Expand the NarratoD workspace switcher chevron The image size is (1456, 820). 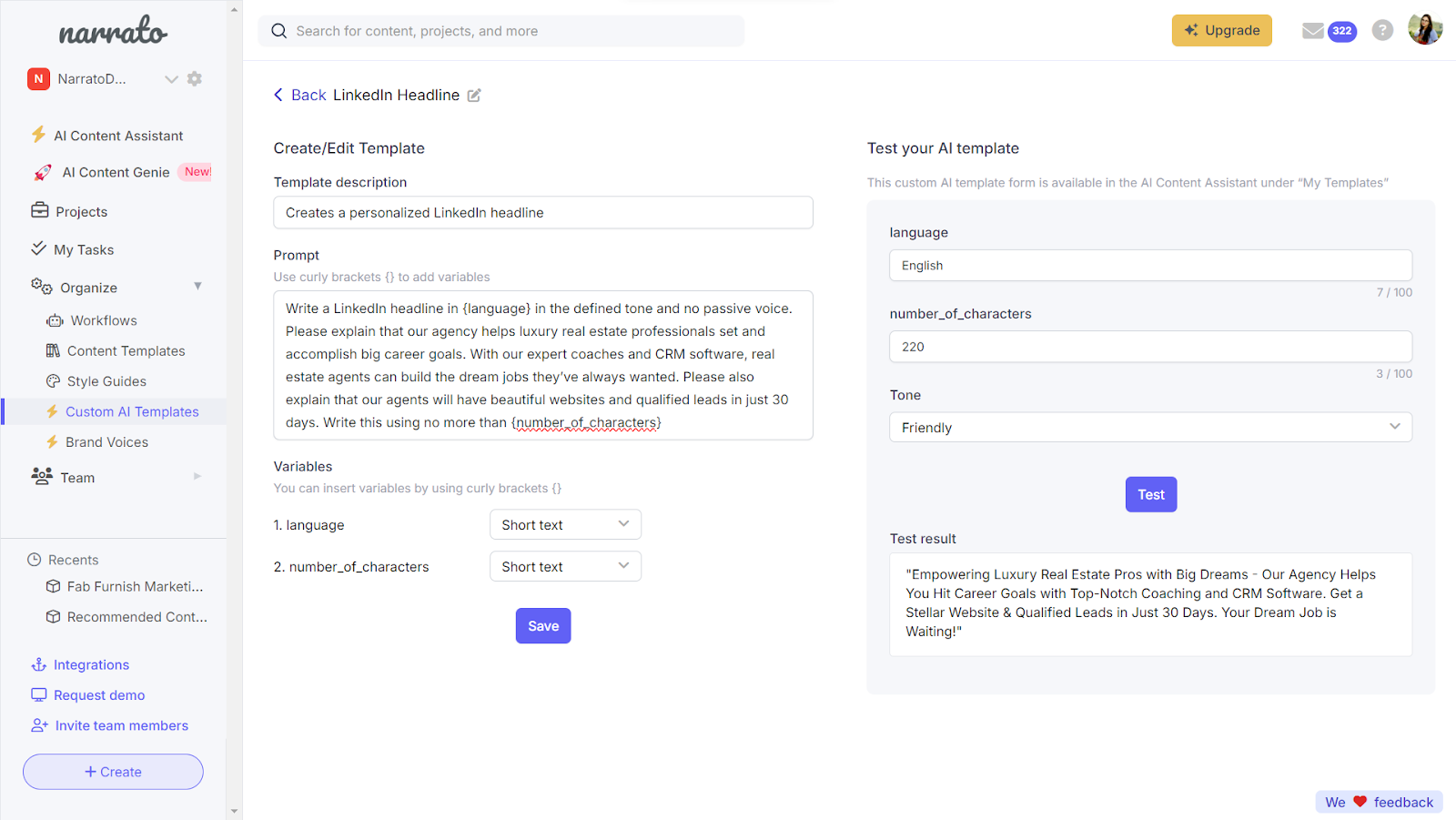171,79
